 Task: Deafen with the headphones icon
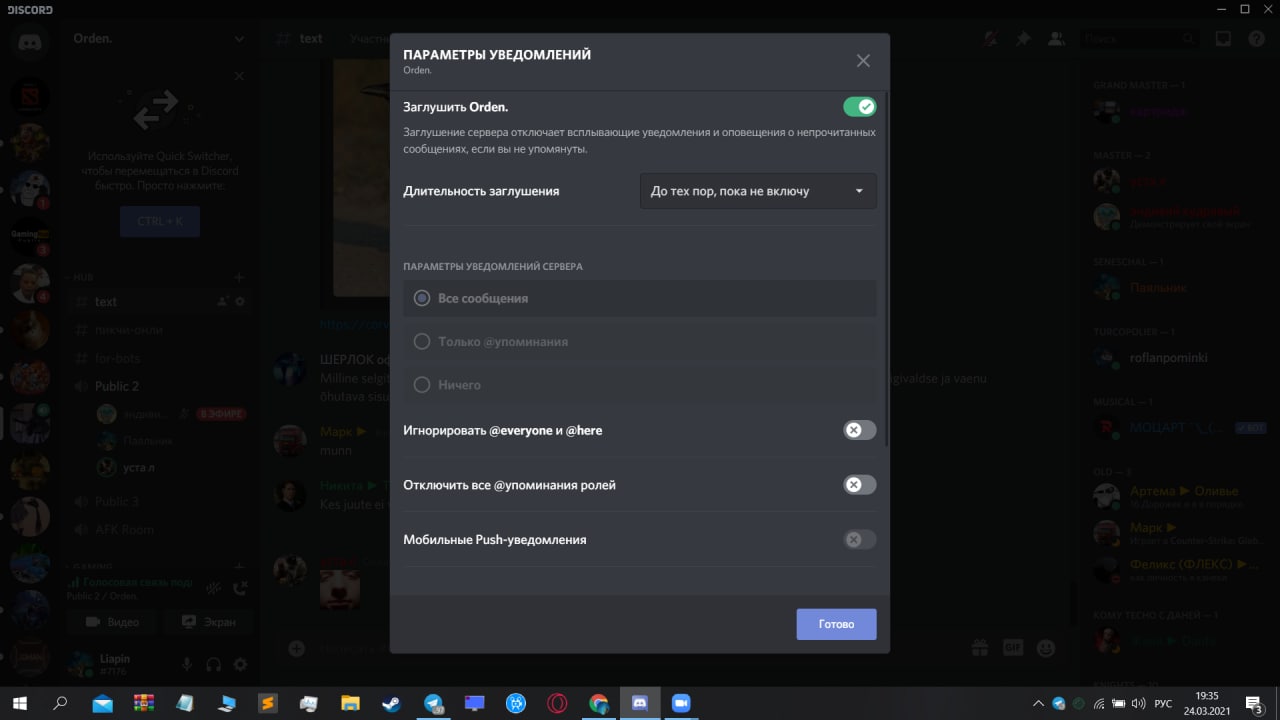click(213, 664)
